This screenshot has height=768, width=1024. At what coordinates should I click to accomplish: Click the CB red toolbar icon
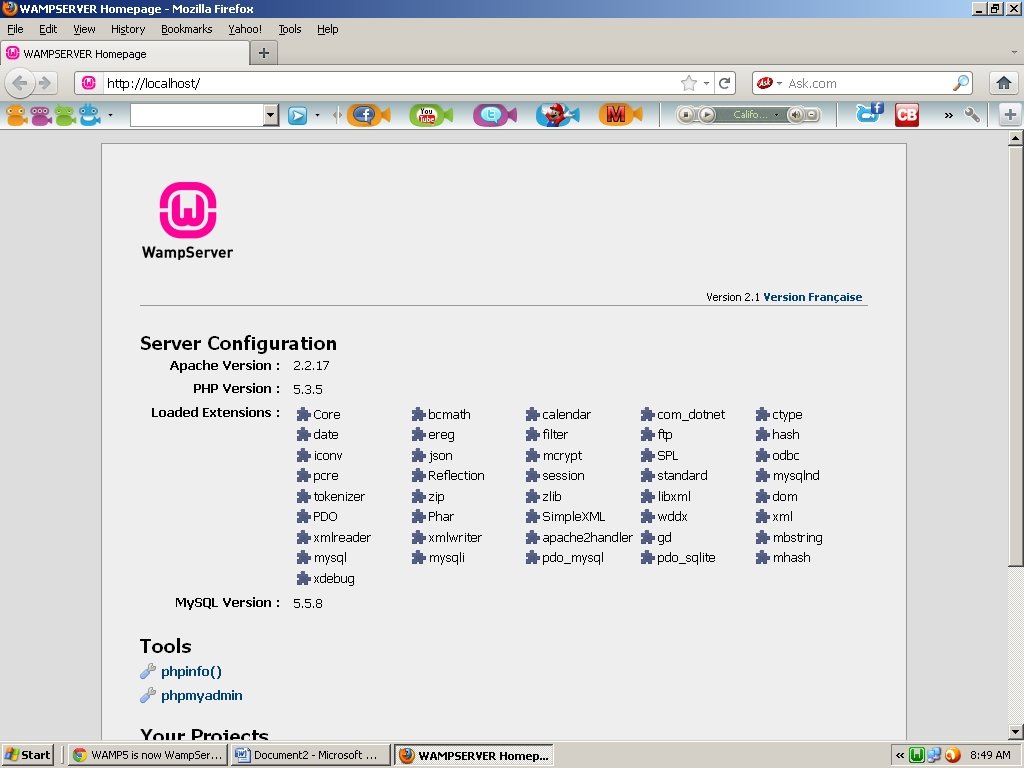click(x=906, y=116)
